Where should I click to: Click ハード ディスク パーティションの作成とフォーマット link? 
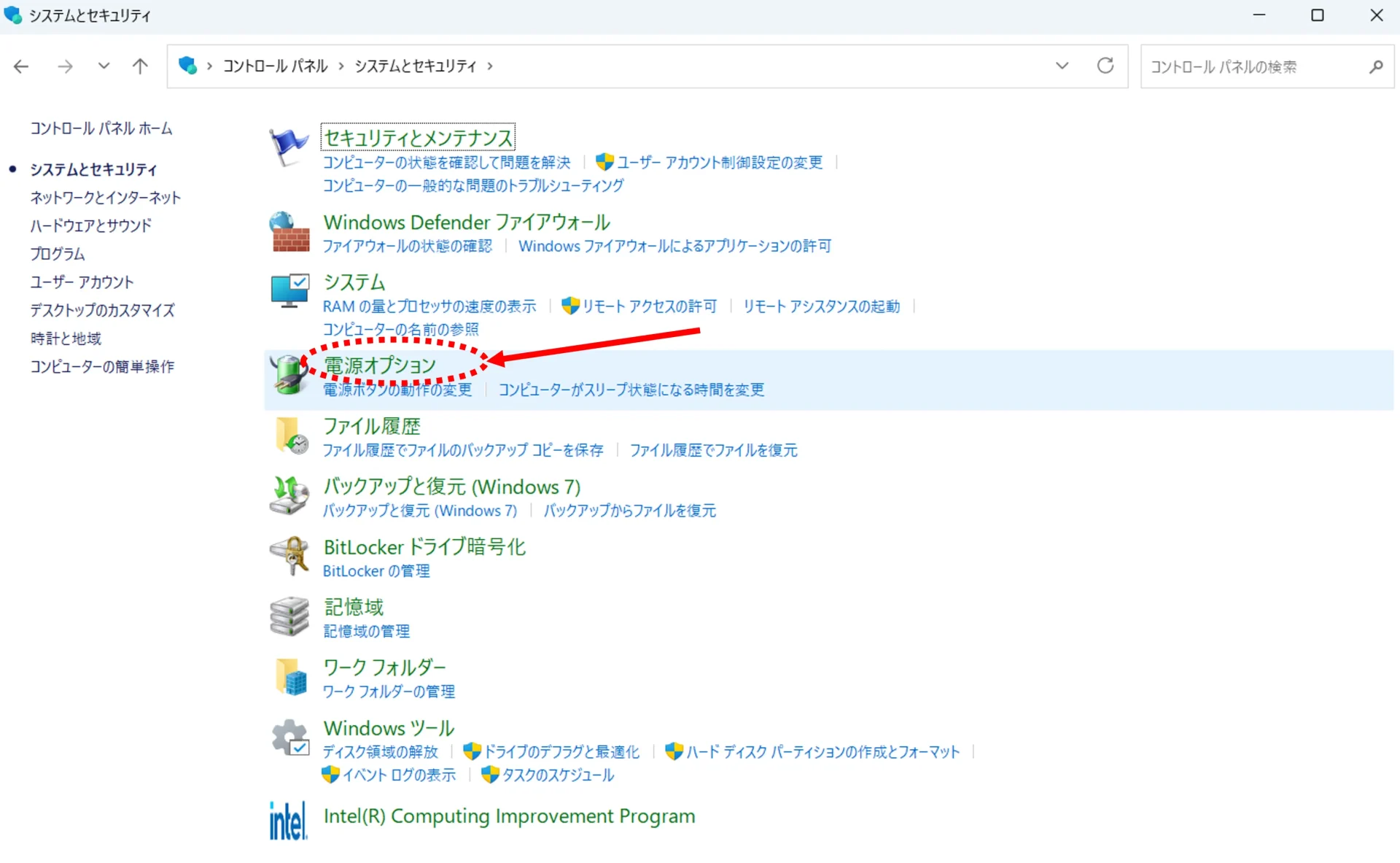click(x=823, y=752)
